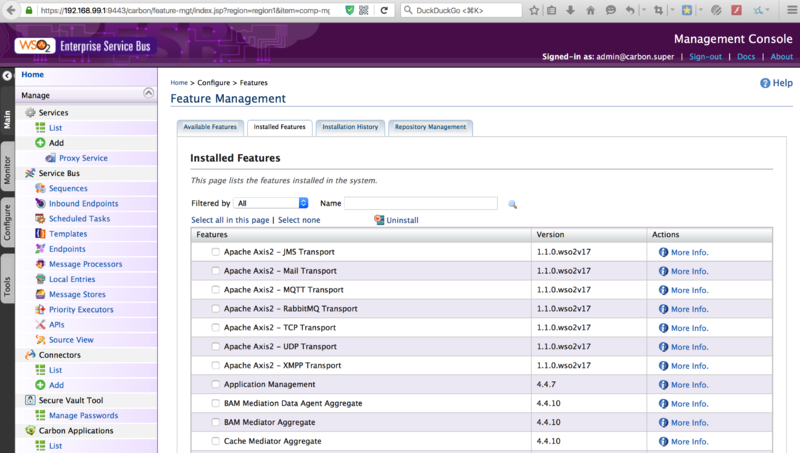The image size is (800, 453).
Task: Check the Apache Axis2 MQTT Transport checkbox
Action: coord(215,289)
